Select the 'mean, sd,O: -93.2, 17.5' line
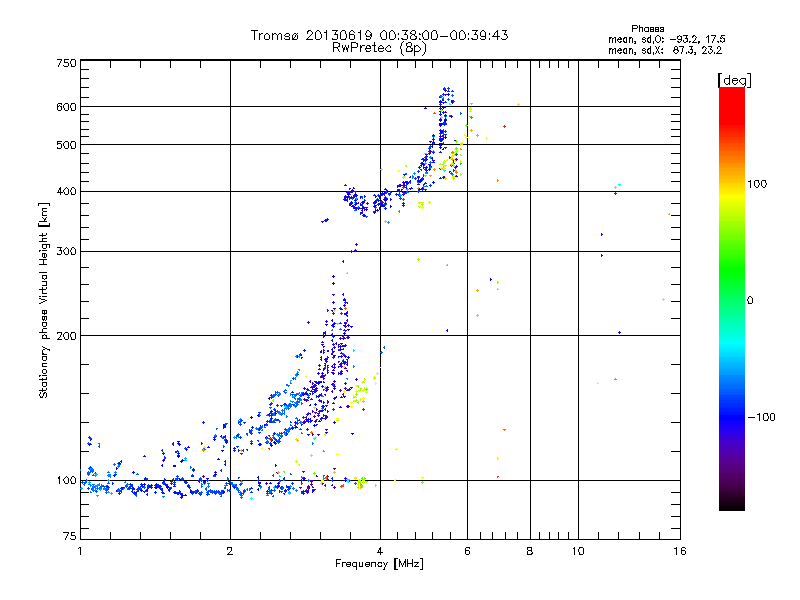800x600 pixels. coord(666,39)
